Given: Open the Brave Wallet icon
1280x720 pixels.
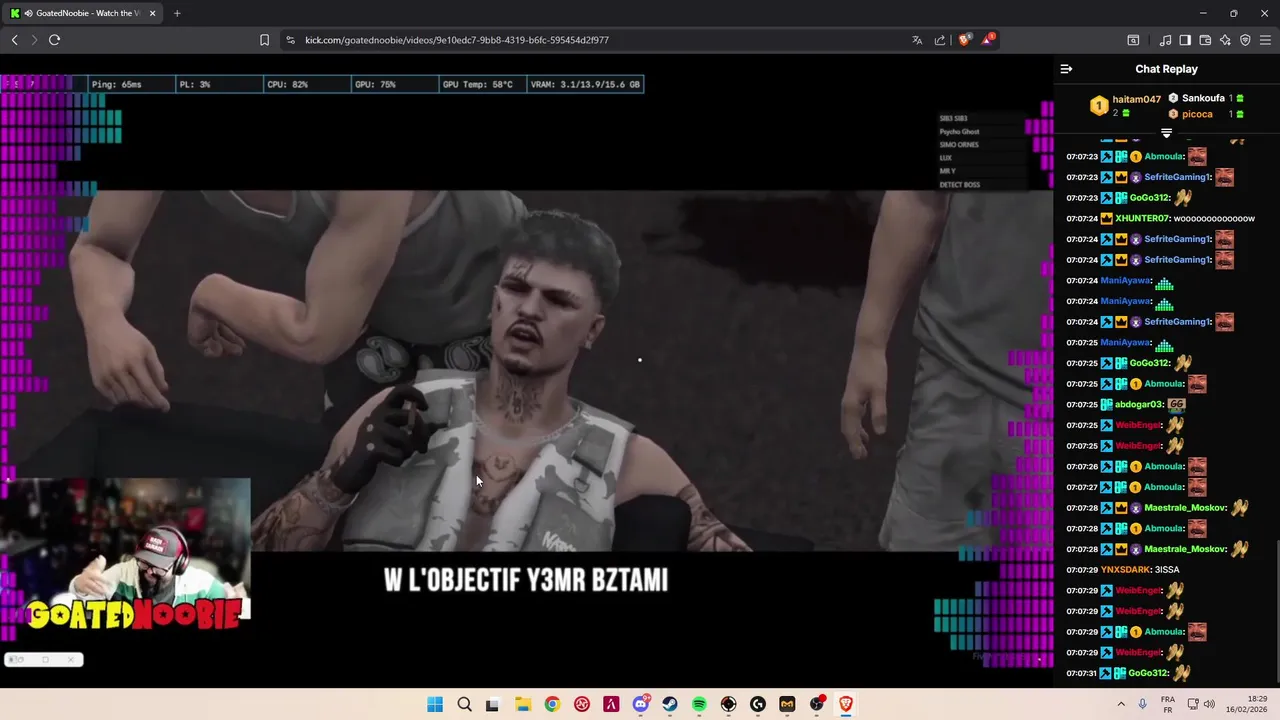Looking at the screenshot, I should click(x=1205, y=40).
